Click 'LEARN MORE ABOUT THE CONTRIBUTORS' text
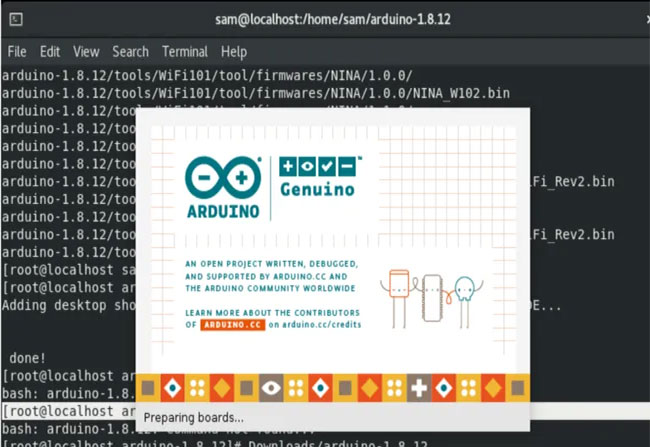The width and height of the screenshot is (650, 447). coord(272,313)
